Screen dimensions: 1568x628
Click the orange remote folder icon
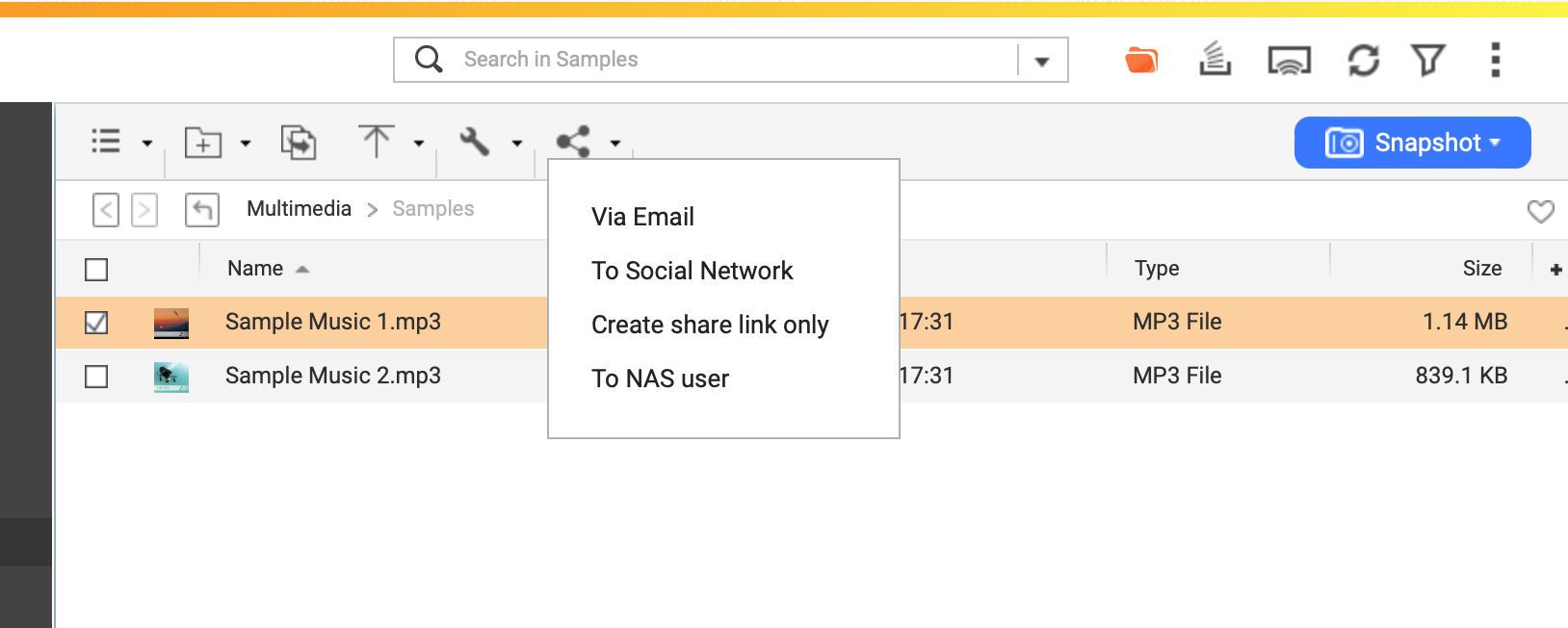(1141, 61)
